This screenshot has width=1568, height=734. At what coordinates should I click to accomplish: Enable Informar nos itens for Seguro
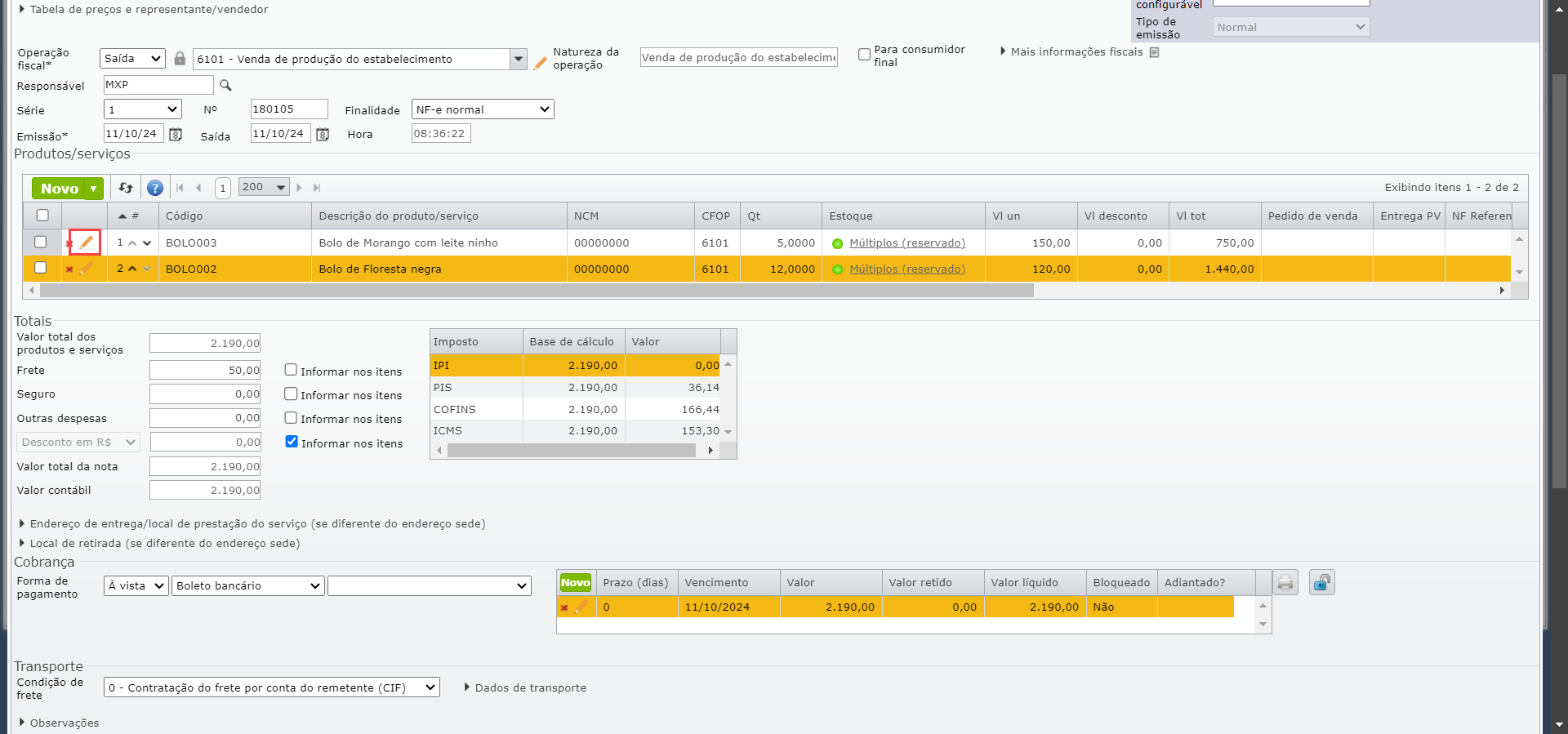tap(291, 394)
